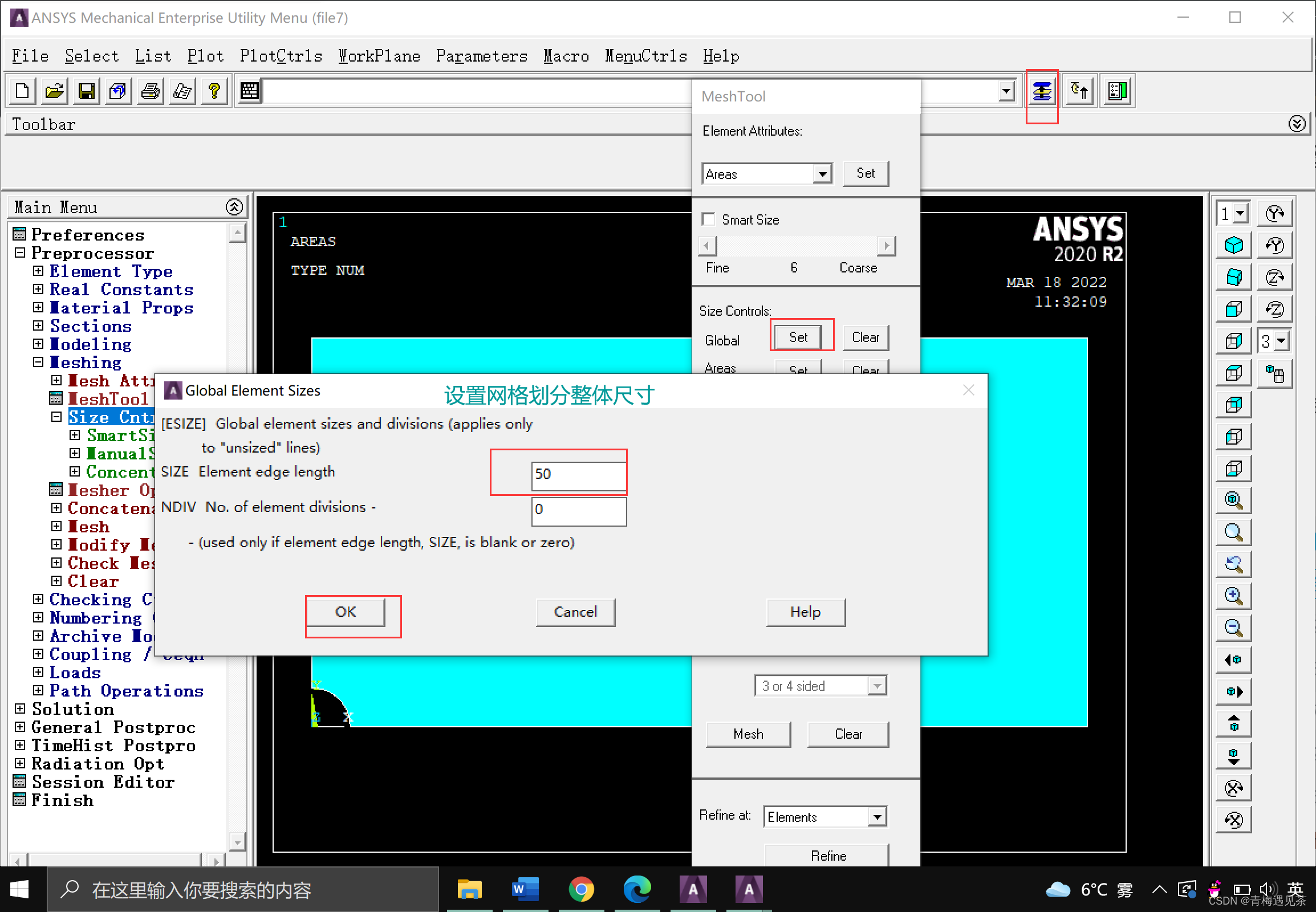The height and width of the screenshot is (912, 1316).
Task: Click the Zoom In magnifier icon
Action: 1234,596
